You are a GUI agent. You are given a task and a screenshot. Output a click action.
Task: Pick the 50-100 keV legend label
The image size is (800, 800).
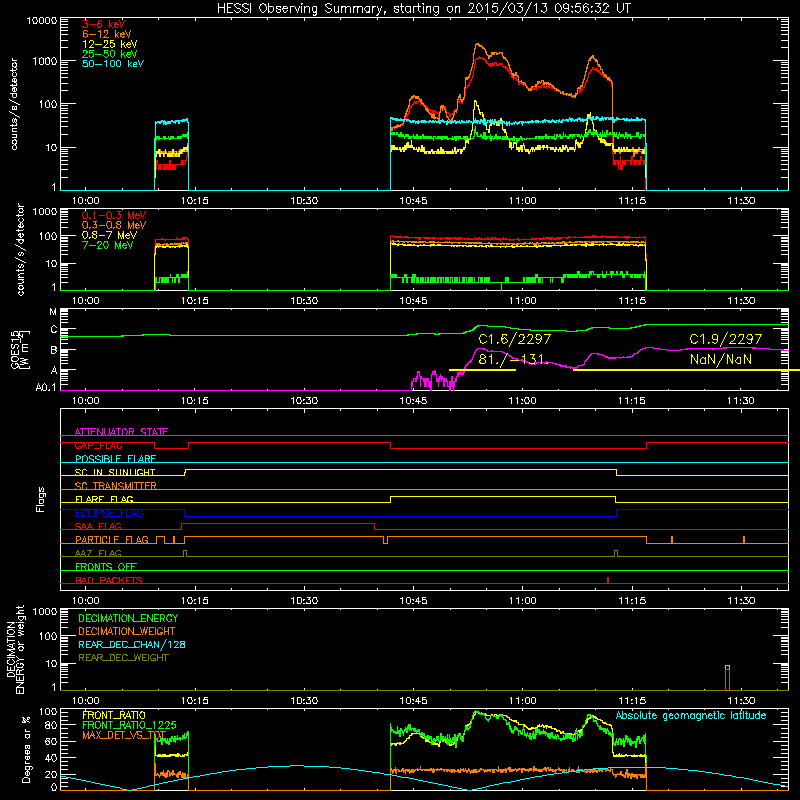click(113, 64)
